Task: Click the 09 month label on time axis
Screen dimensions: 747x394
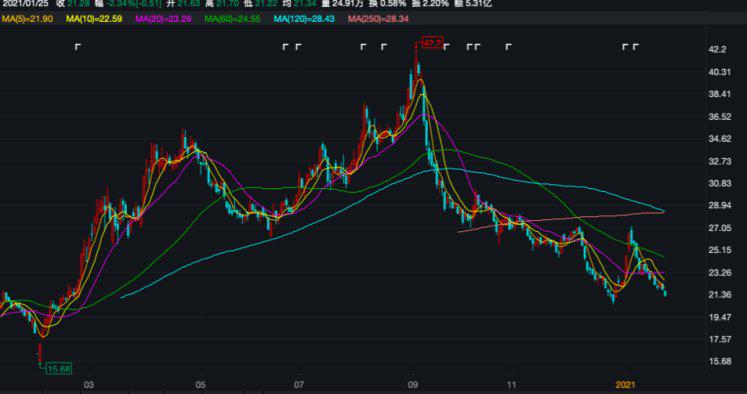Action: pyautogui.click(x=413, y=385)
